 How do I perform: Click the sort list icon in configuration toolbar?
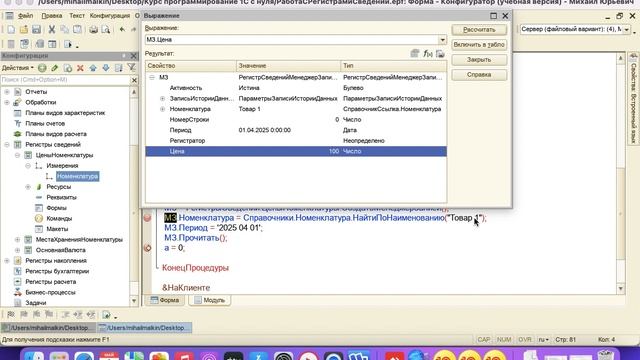119,68
